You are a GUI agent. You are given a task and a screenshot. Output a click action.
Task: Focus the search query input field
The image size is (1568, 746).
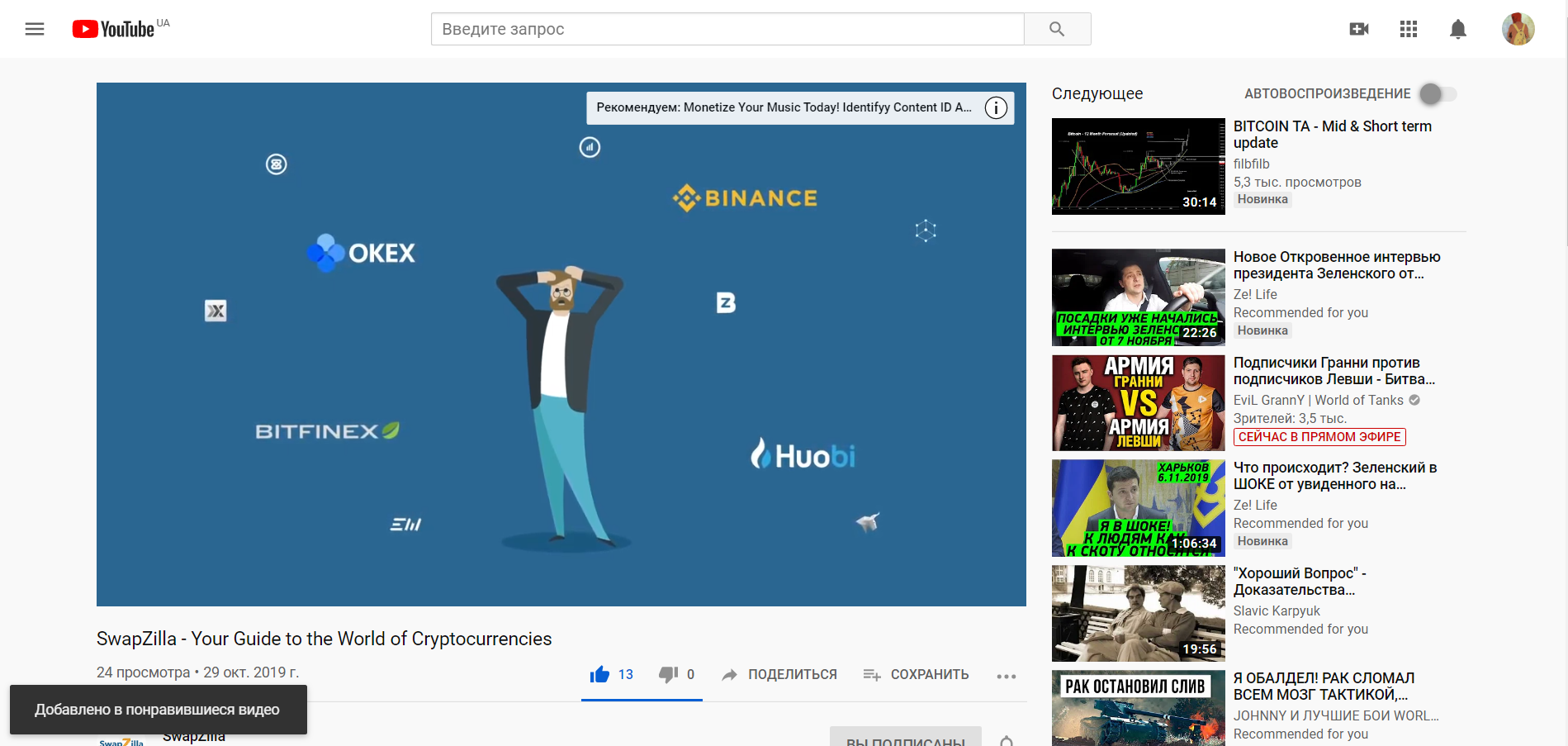coord(727,29)
